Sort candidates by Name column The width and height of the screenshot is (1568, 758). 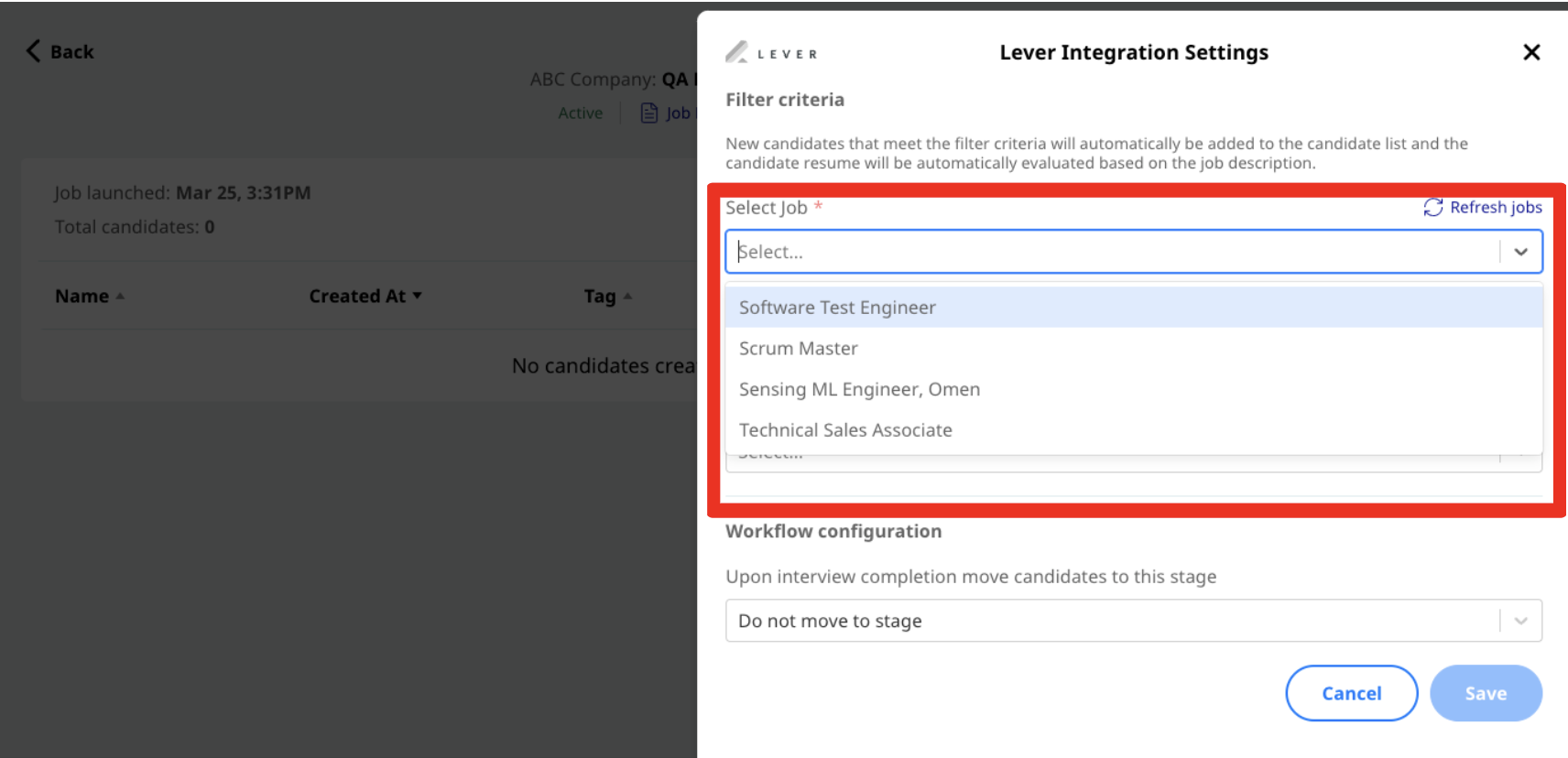pyautogui.click(x=89, y=296)
